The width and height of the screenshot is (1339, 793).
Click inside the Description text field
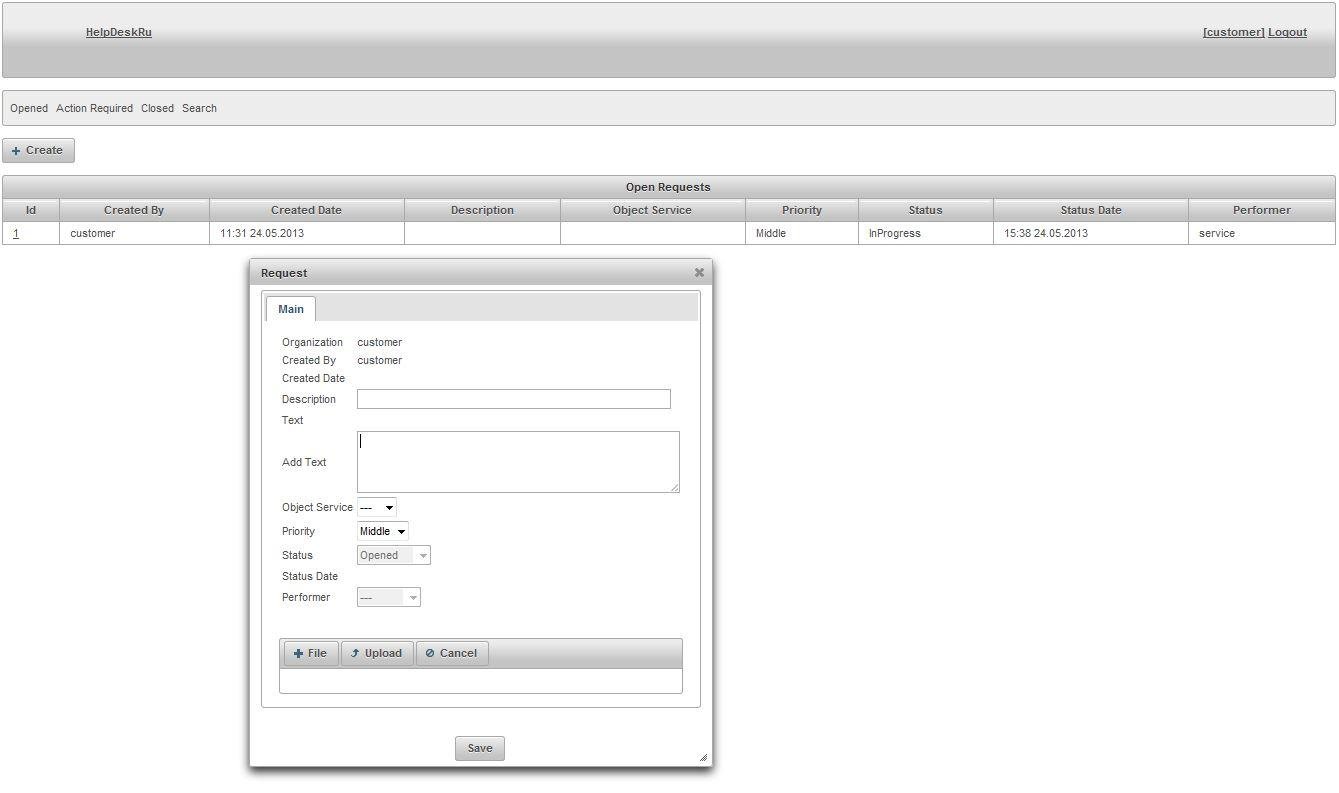point(512,398)
